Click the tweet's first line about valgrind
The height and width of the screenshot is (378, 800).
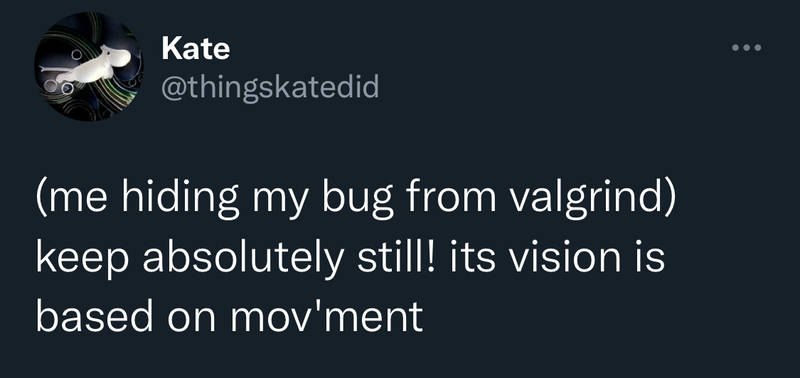[356, 198]
